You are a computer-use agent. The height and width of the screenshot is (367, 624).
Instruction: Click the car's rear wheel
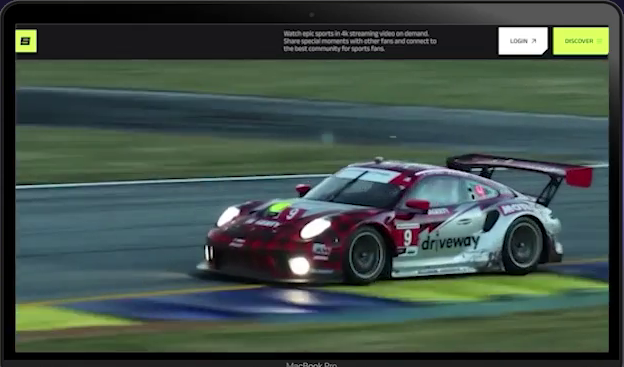point(523,246)
